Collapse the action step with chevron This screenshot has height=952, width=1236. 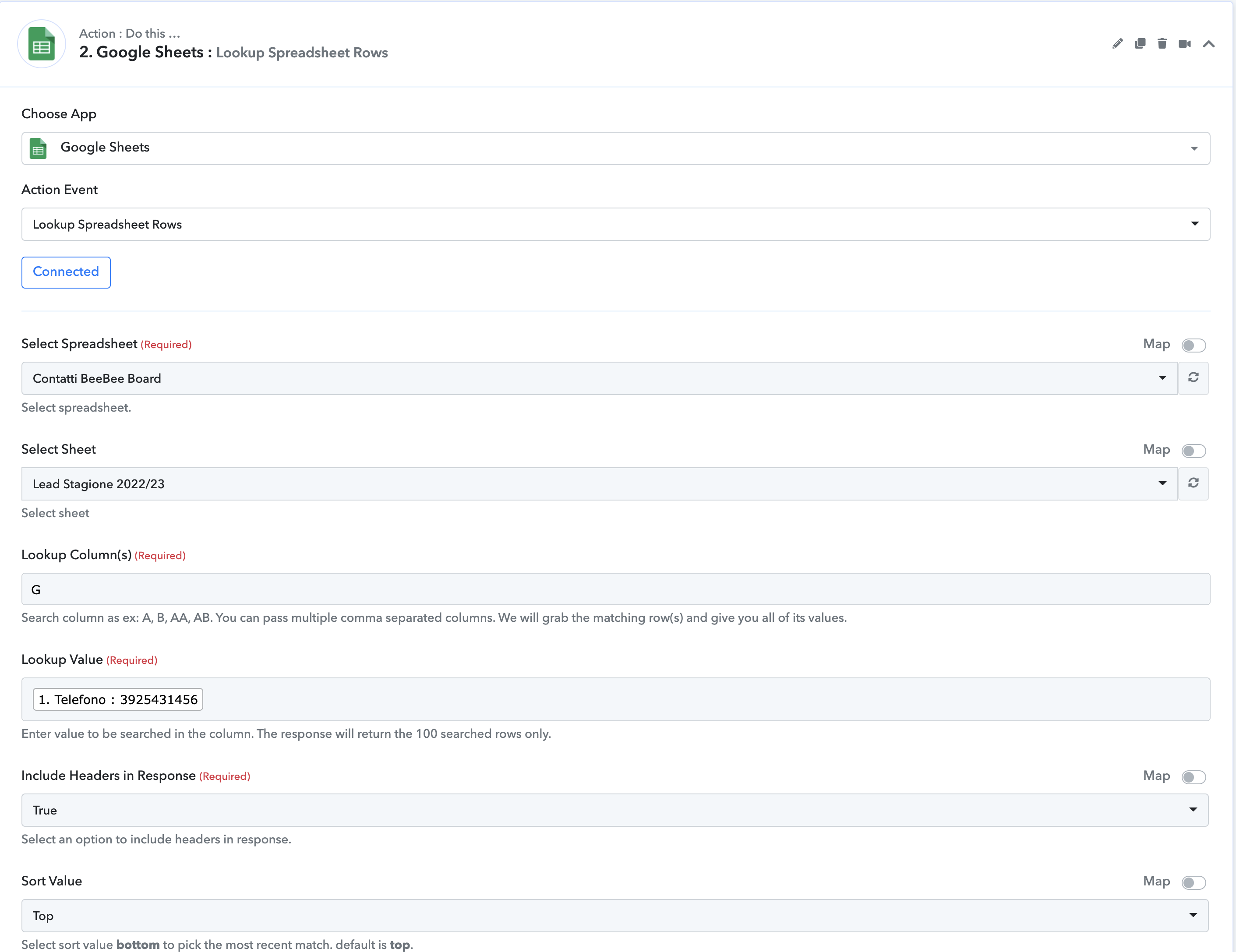tap(1208, 43)
